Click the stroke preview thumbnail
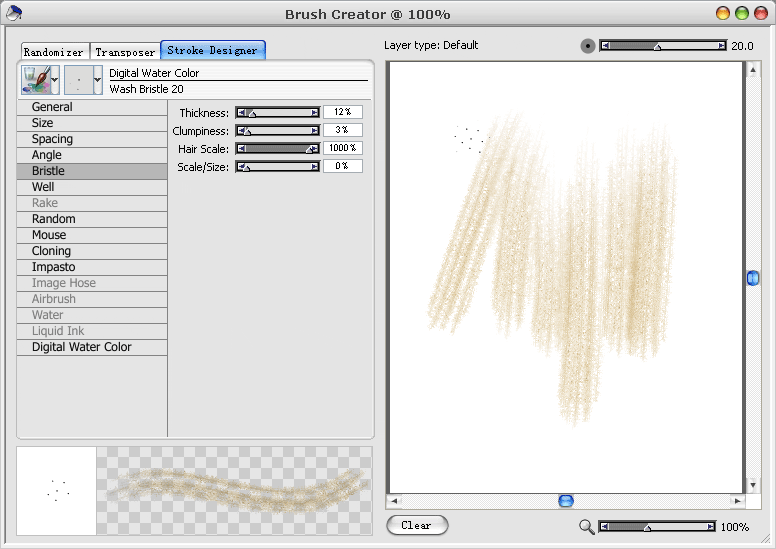 [x=234, y=491]
